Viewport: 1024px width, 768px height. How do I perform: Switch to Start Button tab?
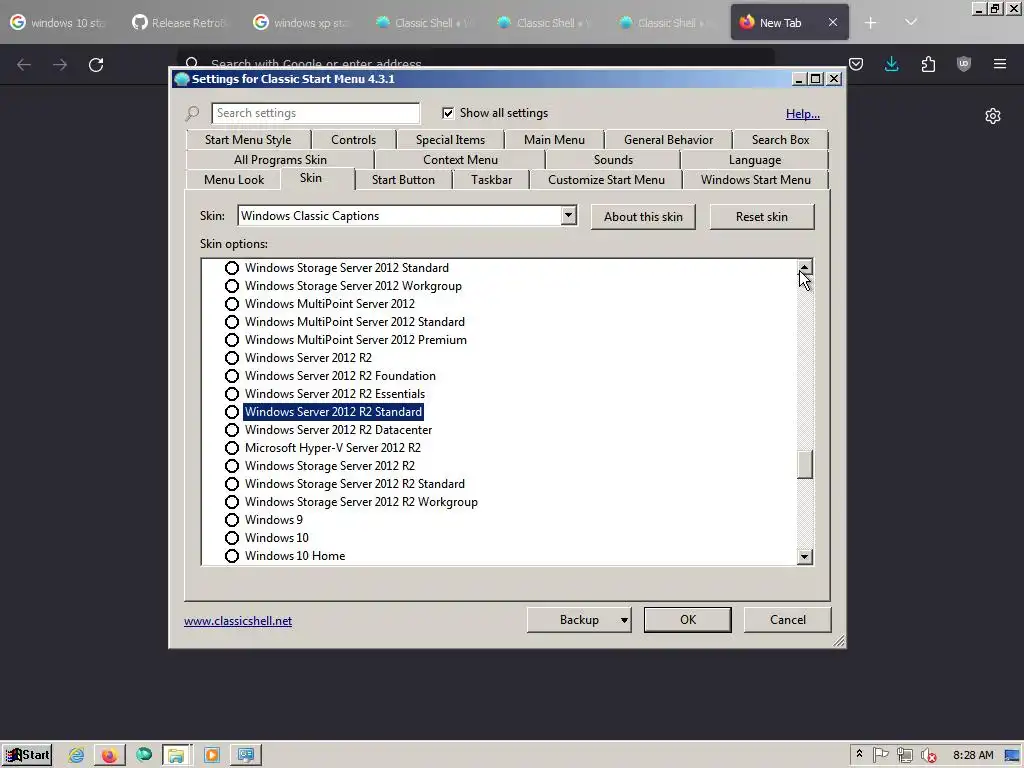tap(404, 180)
